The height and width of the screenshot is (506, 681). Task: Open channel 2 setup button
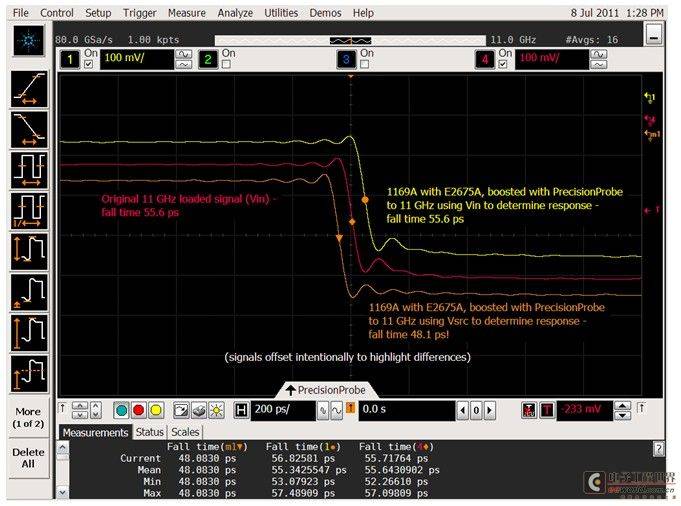coord(208,59)
